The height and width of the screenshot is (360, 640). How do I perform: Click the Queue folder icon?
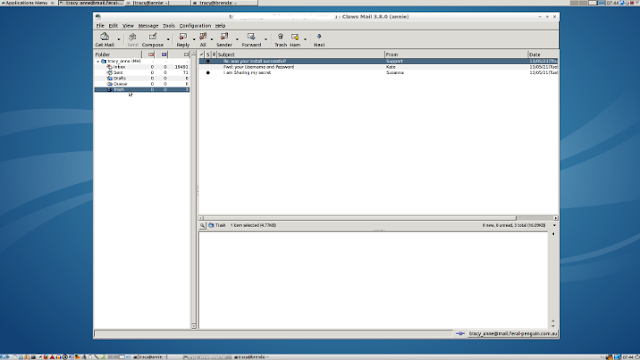point(109,84)
